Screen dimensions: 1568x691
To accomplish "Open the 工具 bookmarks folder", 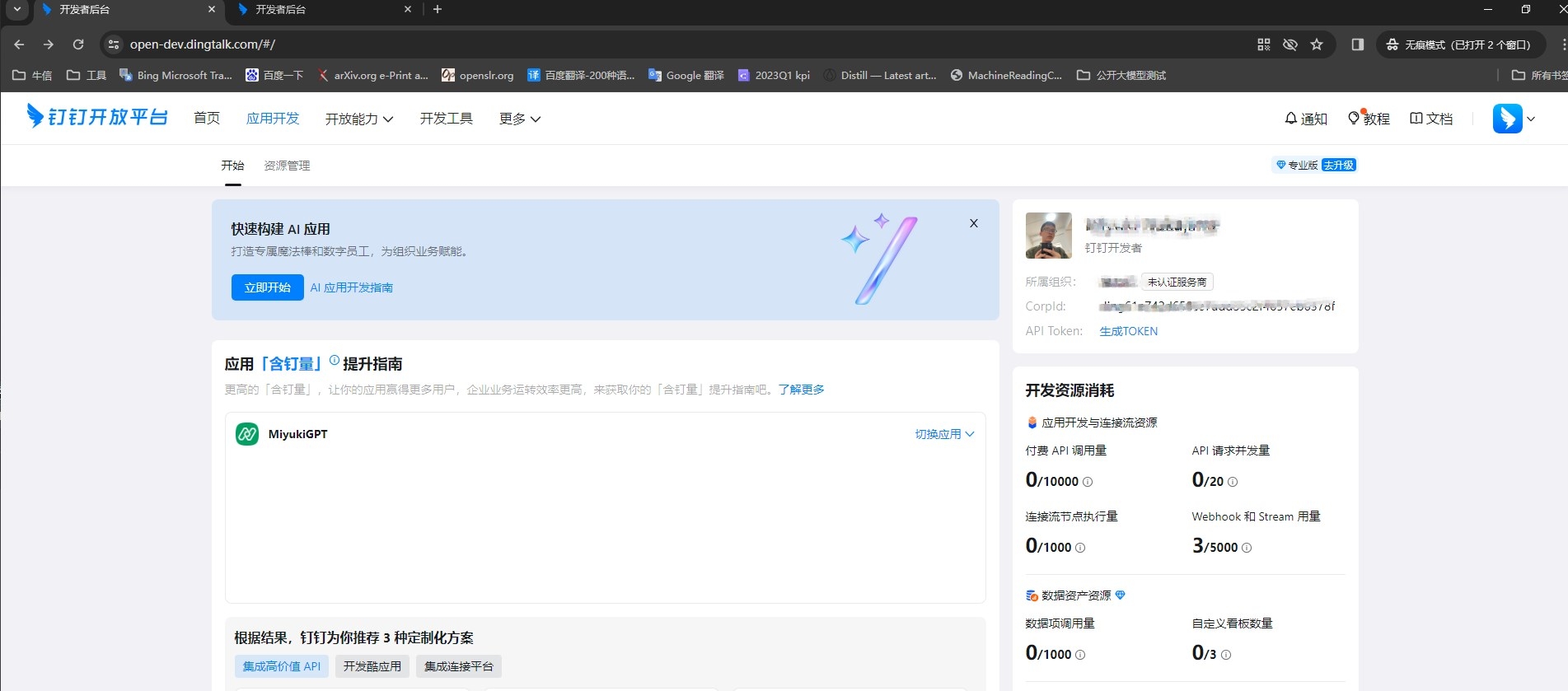I will tap(87, 75).
